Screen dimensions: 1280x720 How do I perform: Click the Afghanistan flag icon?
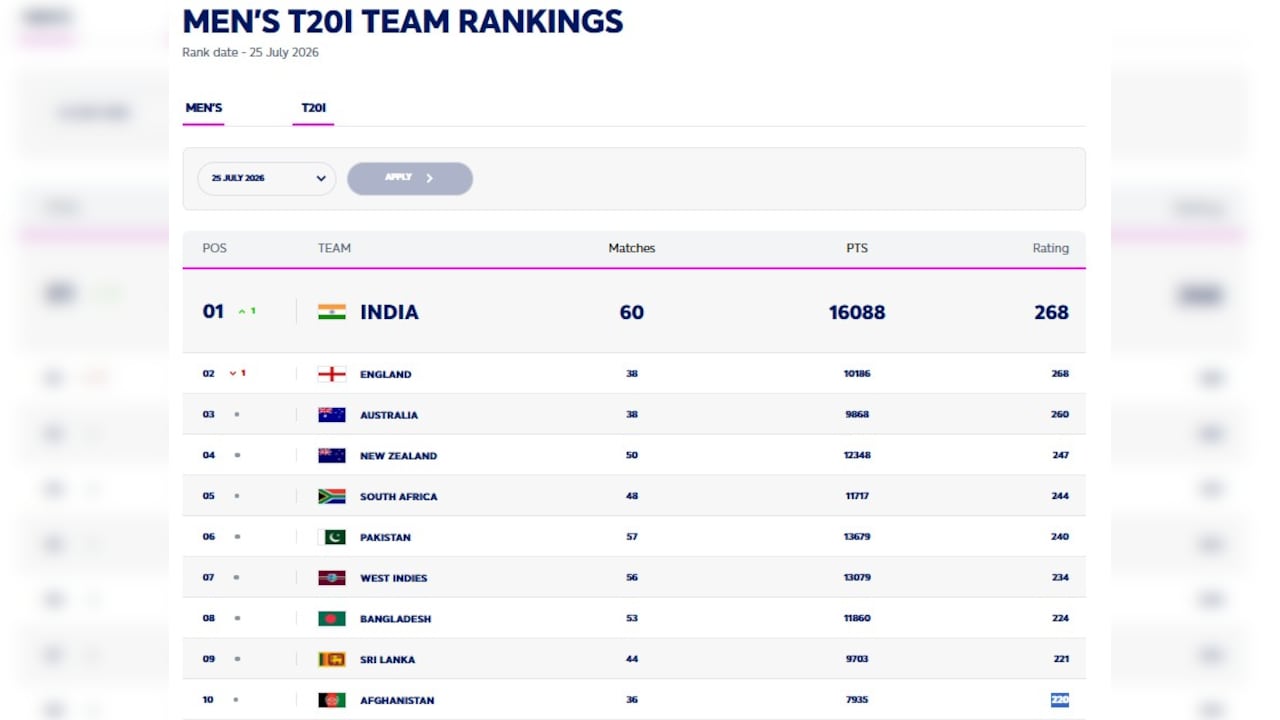click(332, 700)
